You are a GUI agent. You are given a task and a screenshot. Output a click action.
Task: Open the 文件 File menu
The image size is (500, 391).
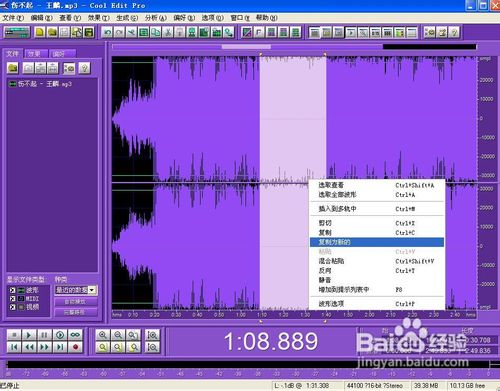click(13, 18)
